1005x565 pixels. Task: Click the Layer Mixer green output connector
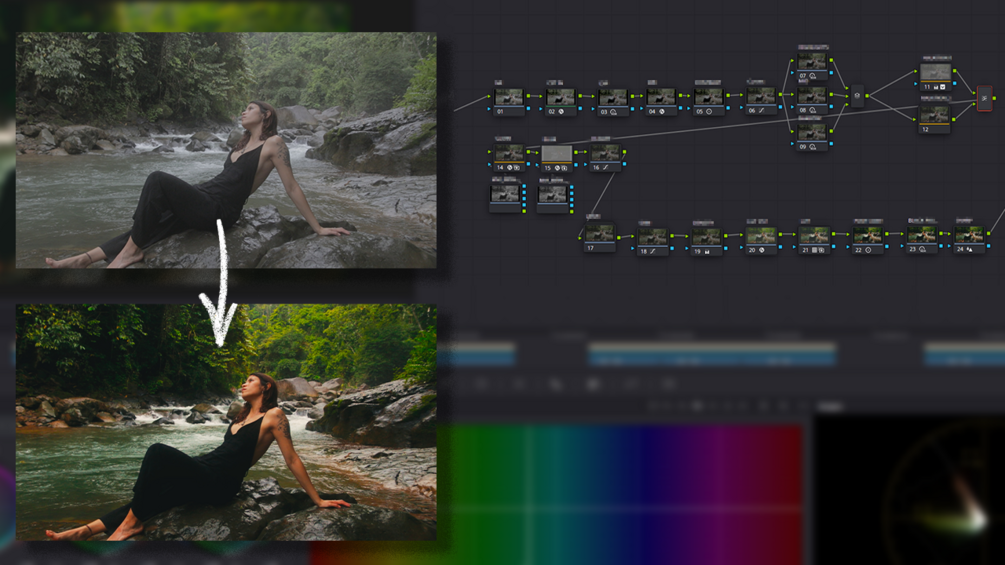pyautogui.click(x=867, y=96)
